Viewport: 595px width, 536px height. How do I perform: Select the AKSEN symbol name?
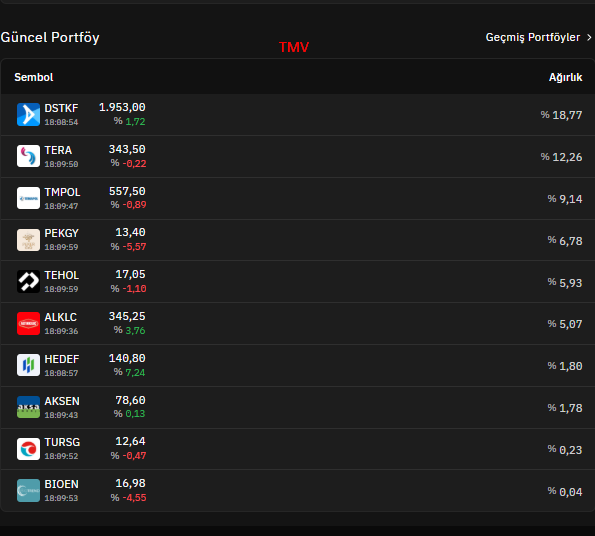coord(62,401)
